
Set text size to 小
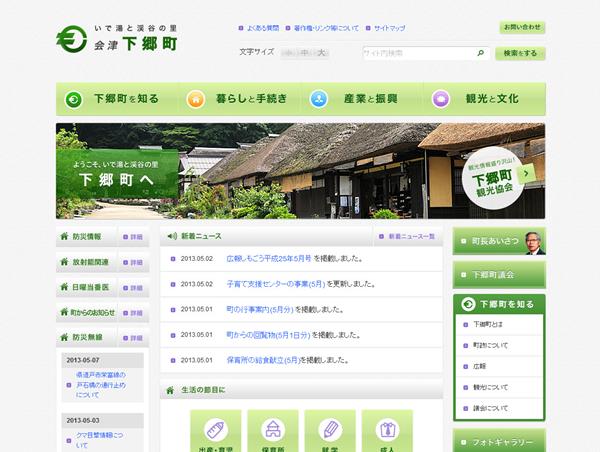[289, 53]
